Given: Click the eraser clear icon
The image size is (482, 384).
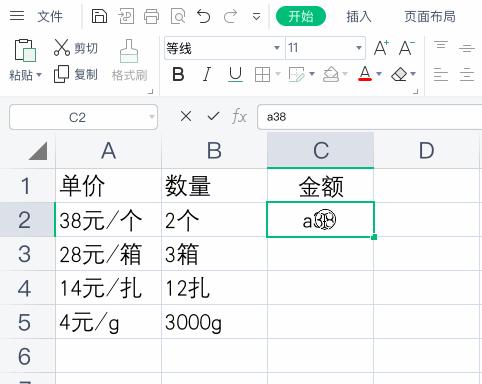Looking at the screenshot, I should (399, 74).
